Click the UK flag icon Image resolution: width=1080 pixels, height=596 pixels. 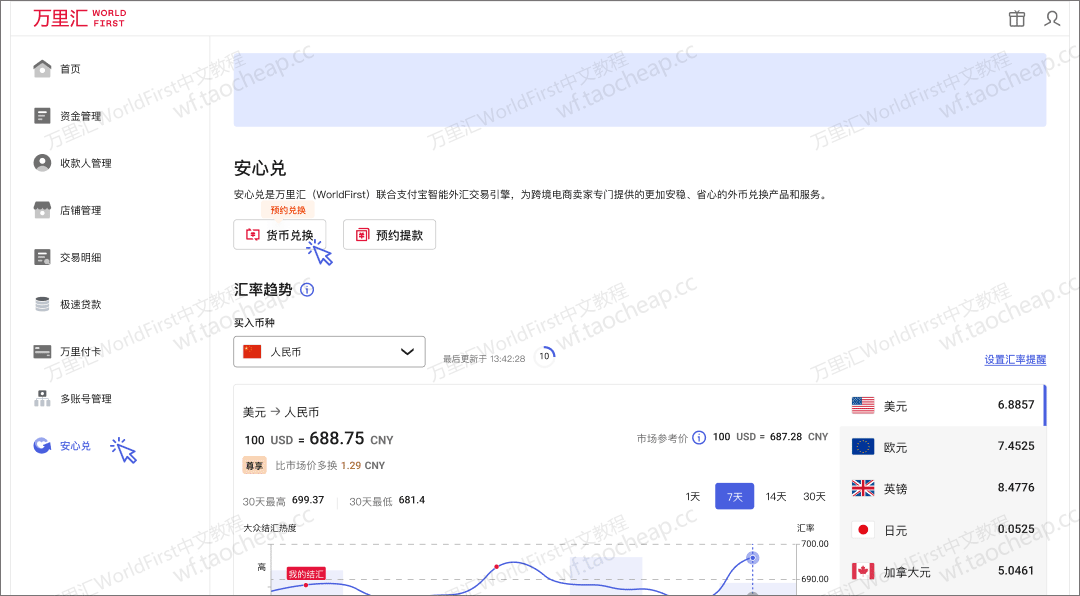tap(863, 488)
